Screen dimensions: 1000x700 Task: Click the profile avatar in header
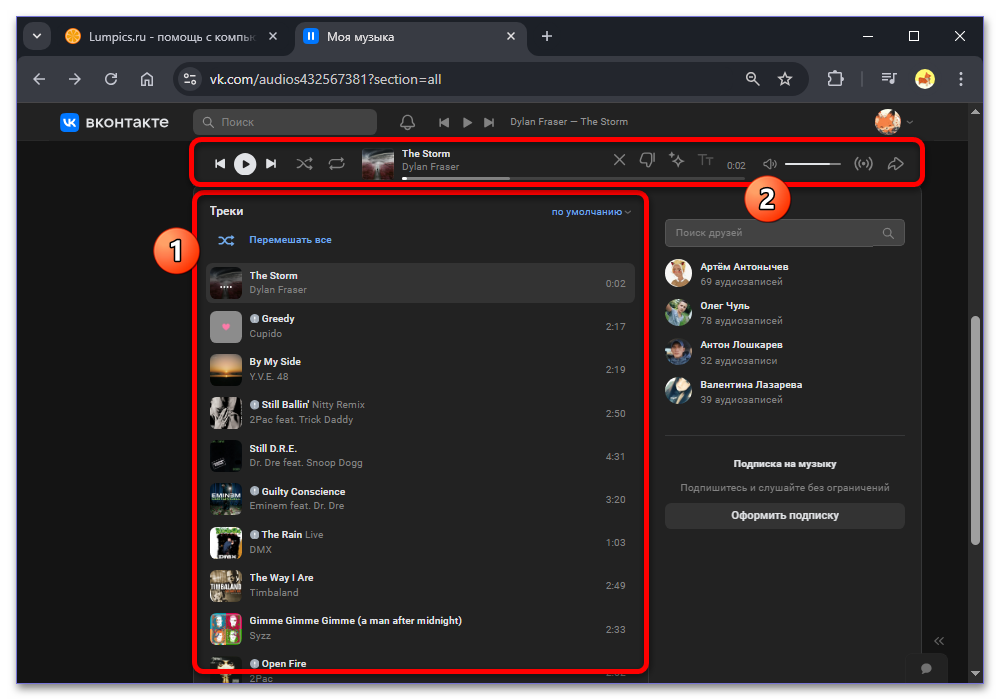pos(888,122)
